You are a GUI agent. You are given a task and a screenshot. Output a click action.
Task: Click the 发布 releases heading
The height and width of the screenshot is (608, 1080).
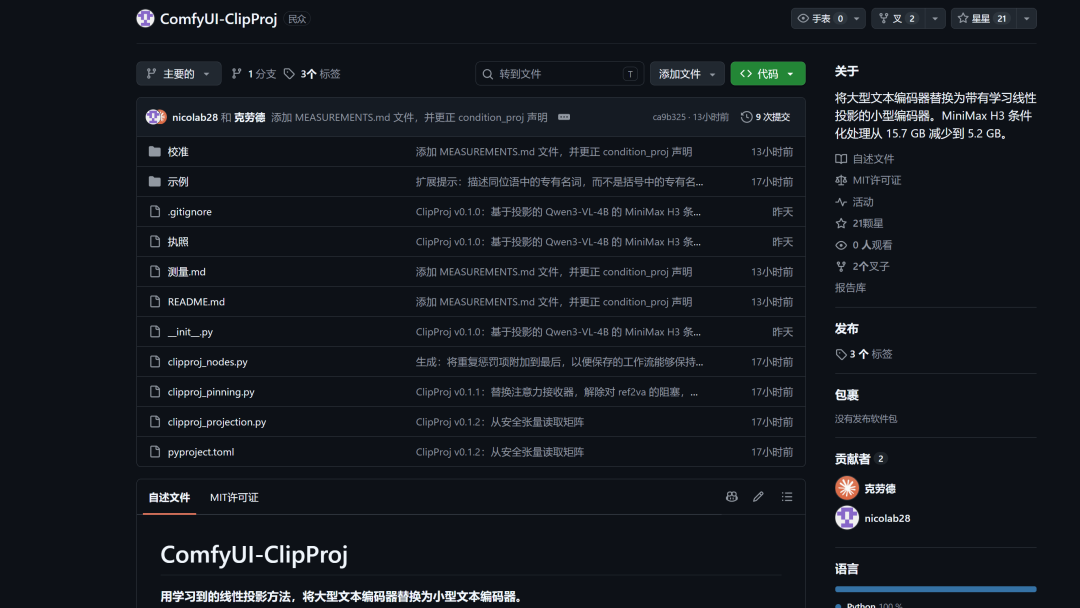[x=847, y=328]
